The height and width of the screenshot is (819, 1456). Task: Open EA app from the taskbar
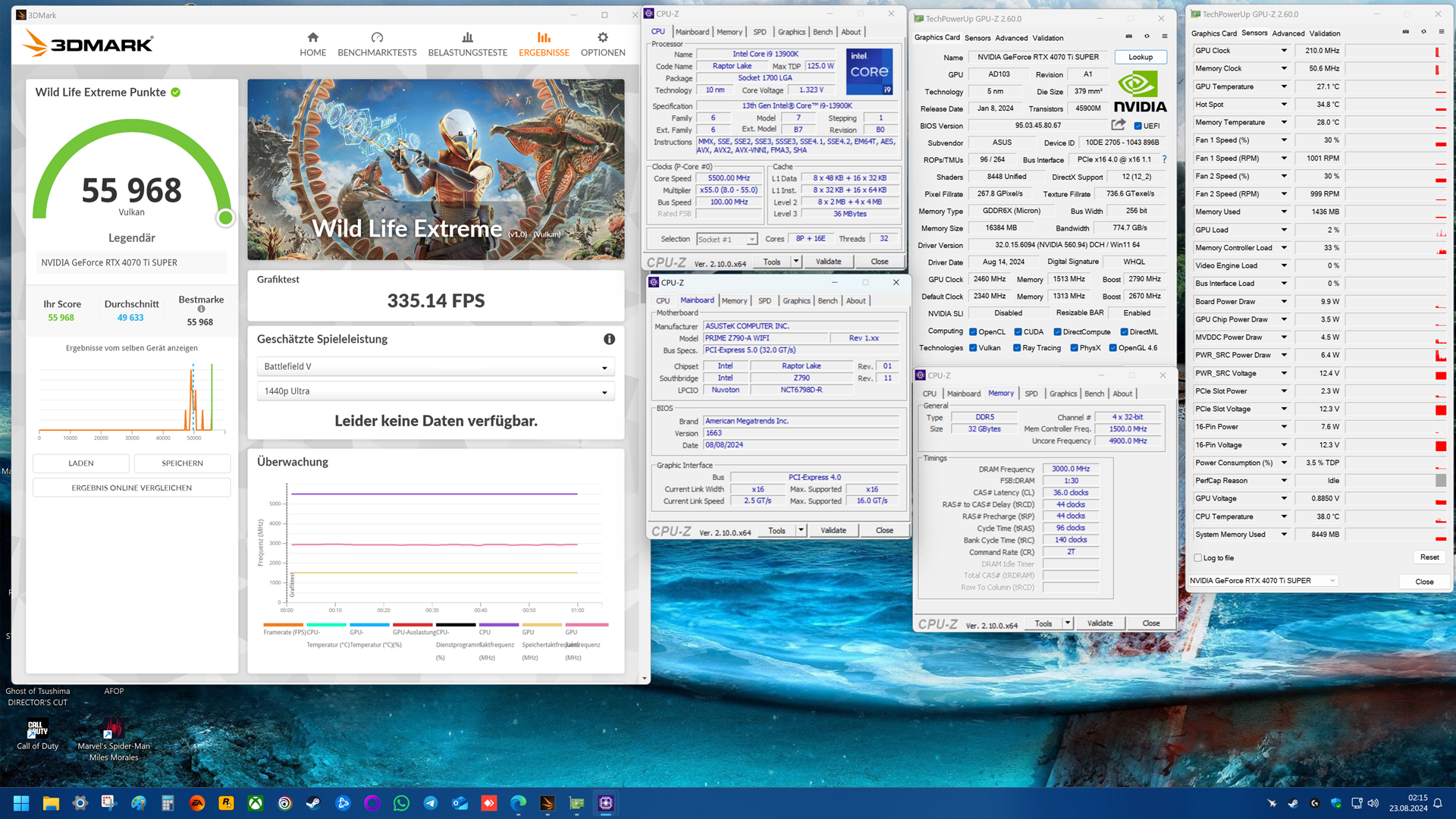pos(196,803)
